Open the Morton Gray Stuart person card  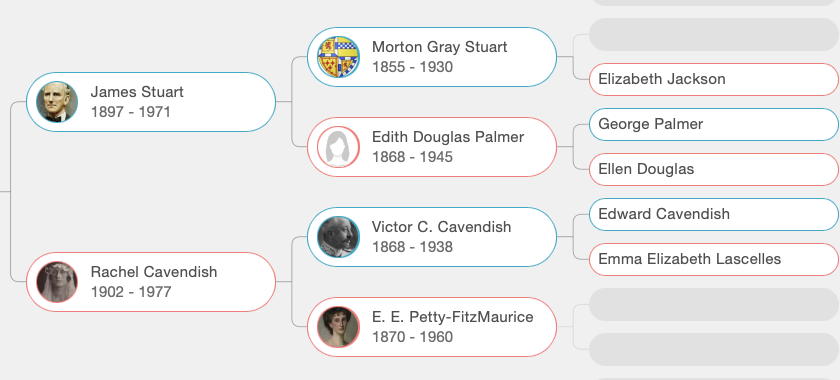[432, 57]
